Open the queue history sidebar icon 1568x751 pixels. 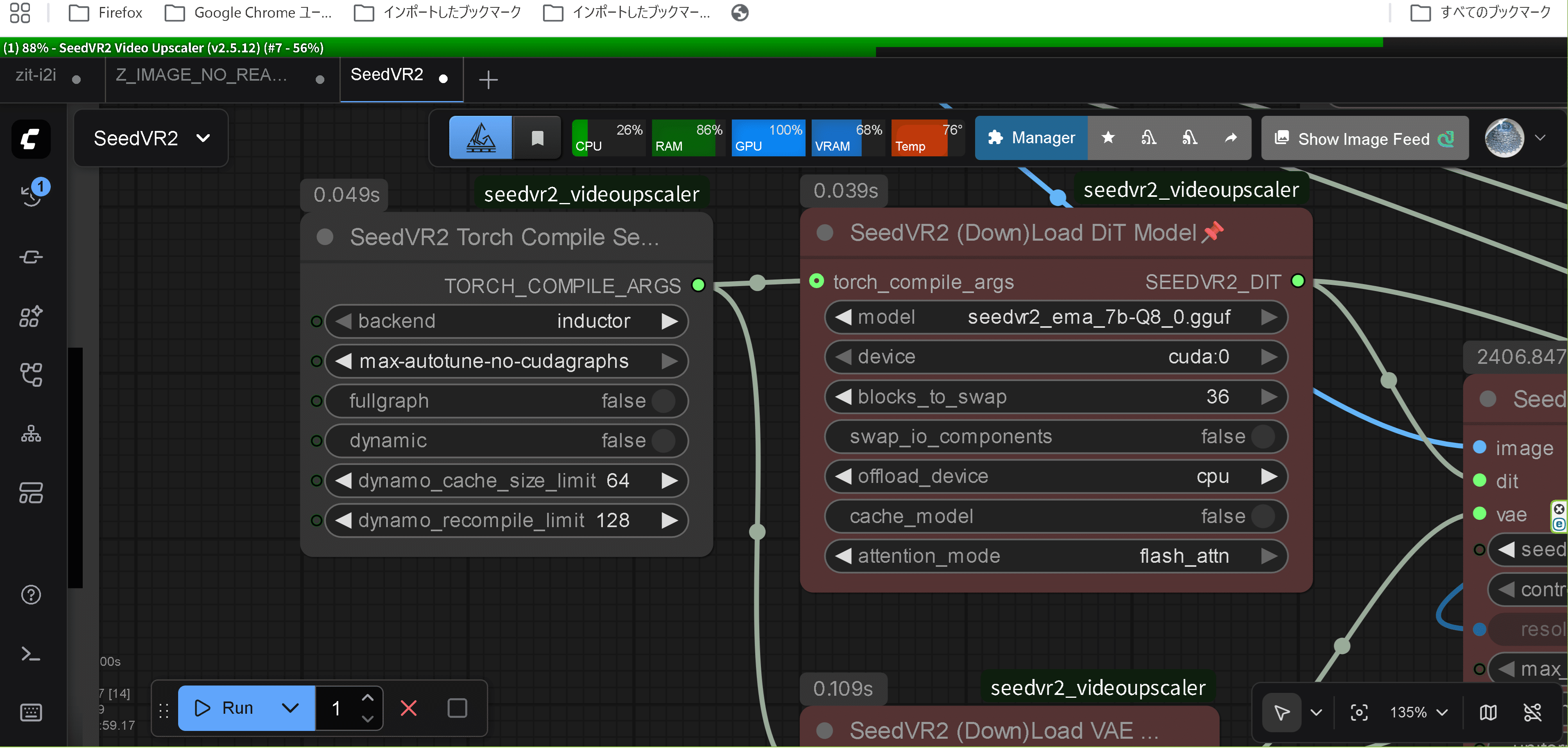32,194
